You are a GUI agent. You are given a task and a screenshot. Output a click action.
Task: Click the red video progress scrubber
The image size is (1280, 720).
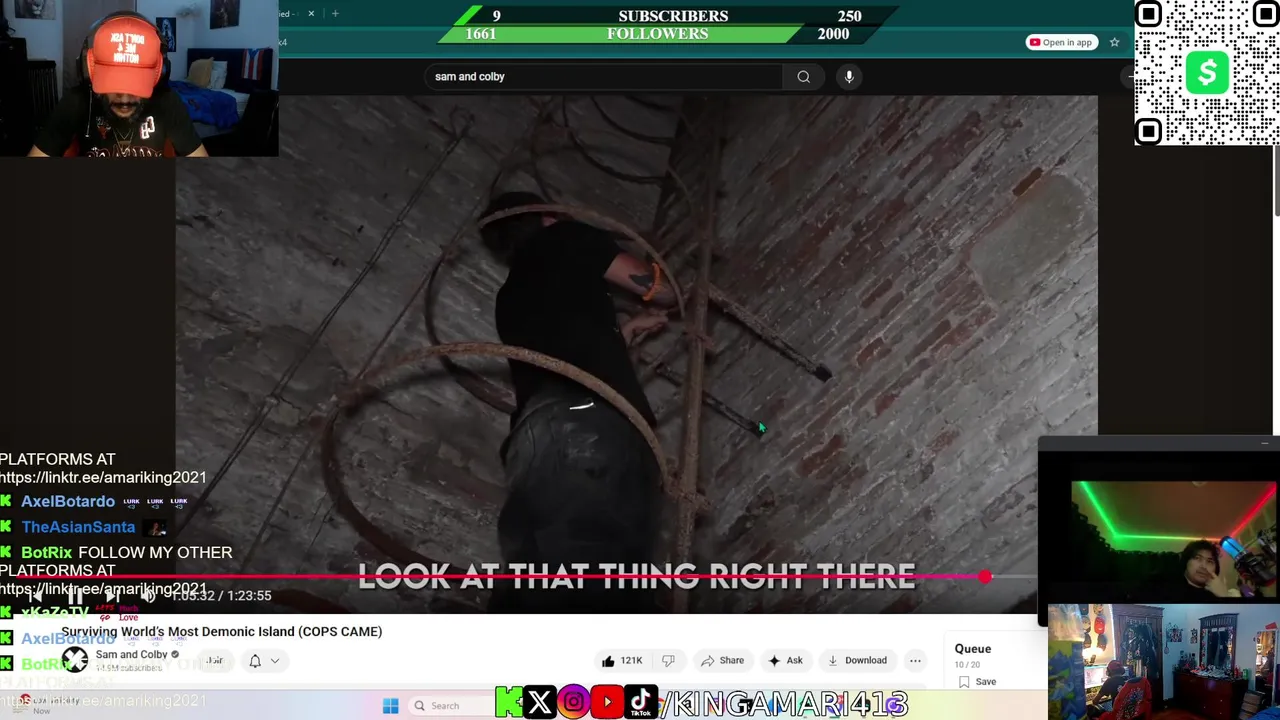pos(985,577)
